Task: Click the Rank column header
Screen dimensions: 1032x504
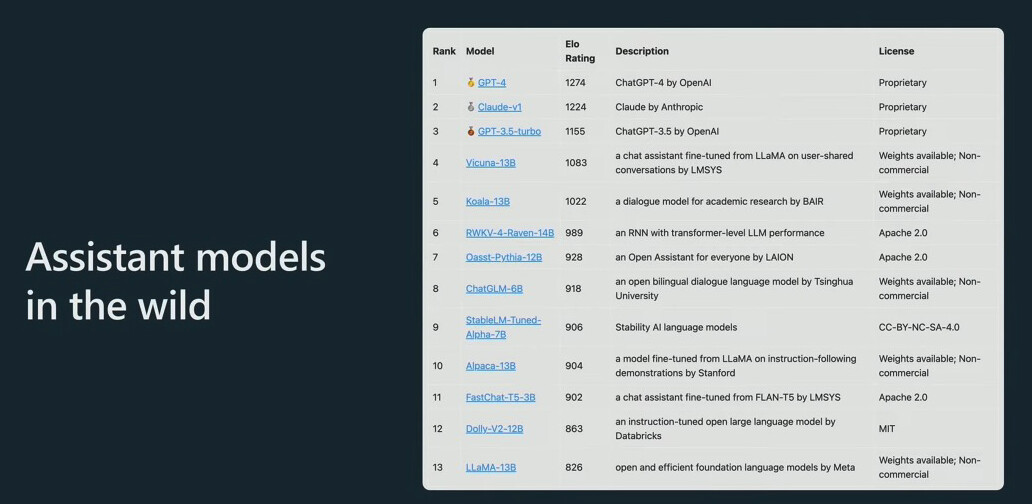Action: pyautogui.click(x=444, y=51)
